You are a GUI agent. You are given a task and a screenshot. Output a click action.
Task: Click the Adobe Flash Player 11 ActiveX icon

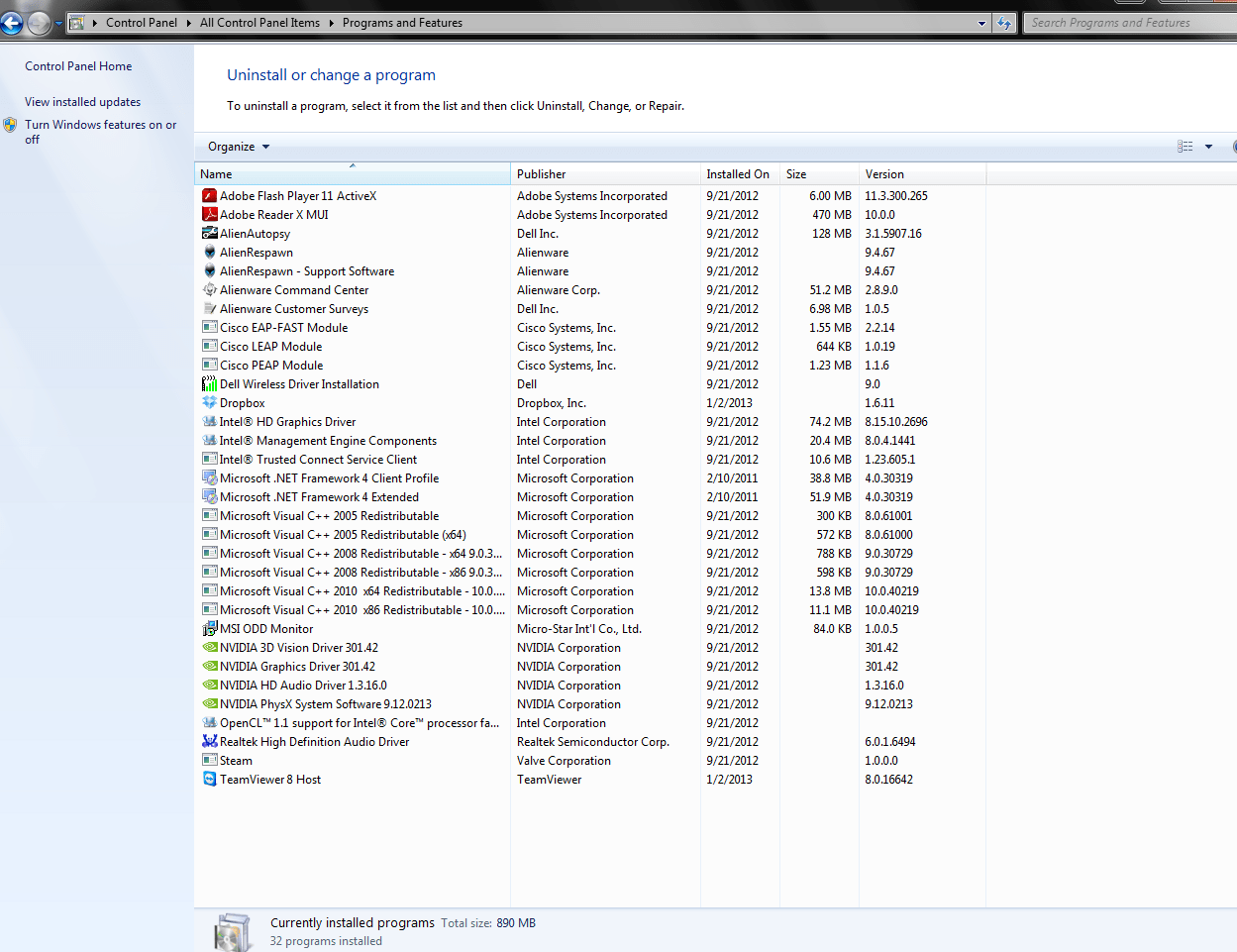pyautogui.click(x=209, y=196)
